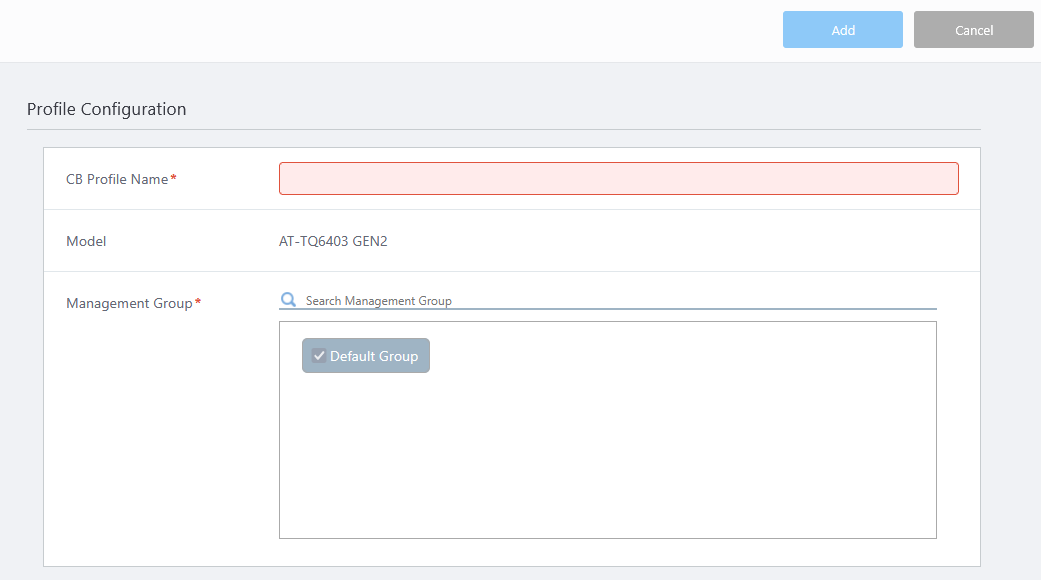This screenshot has height=580, width=1041.
Task: Click the CB Profile Name label
Action: coord(117,179)
